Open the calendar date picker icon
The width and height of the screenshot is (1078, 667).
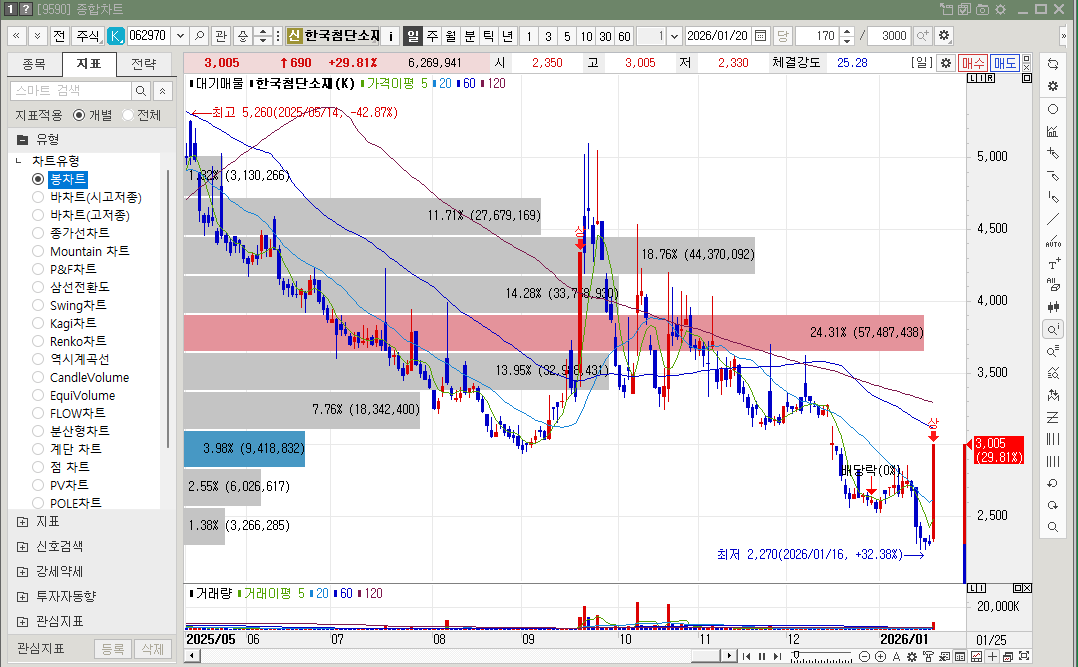(x=760, y=36)
